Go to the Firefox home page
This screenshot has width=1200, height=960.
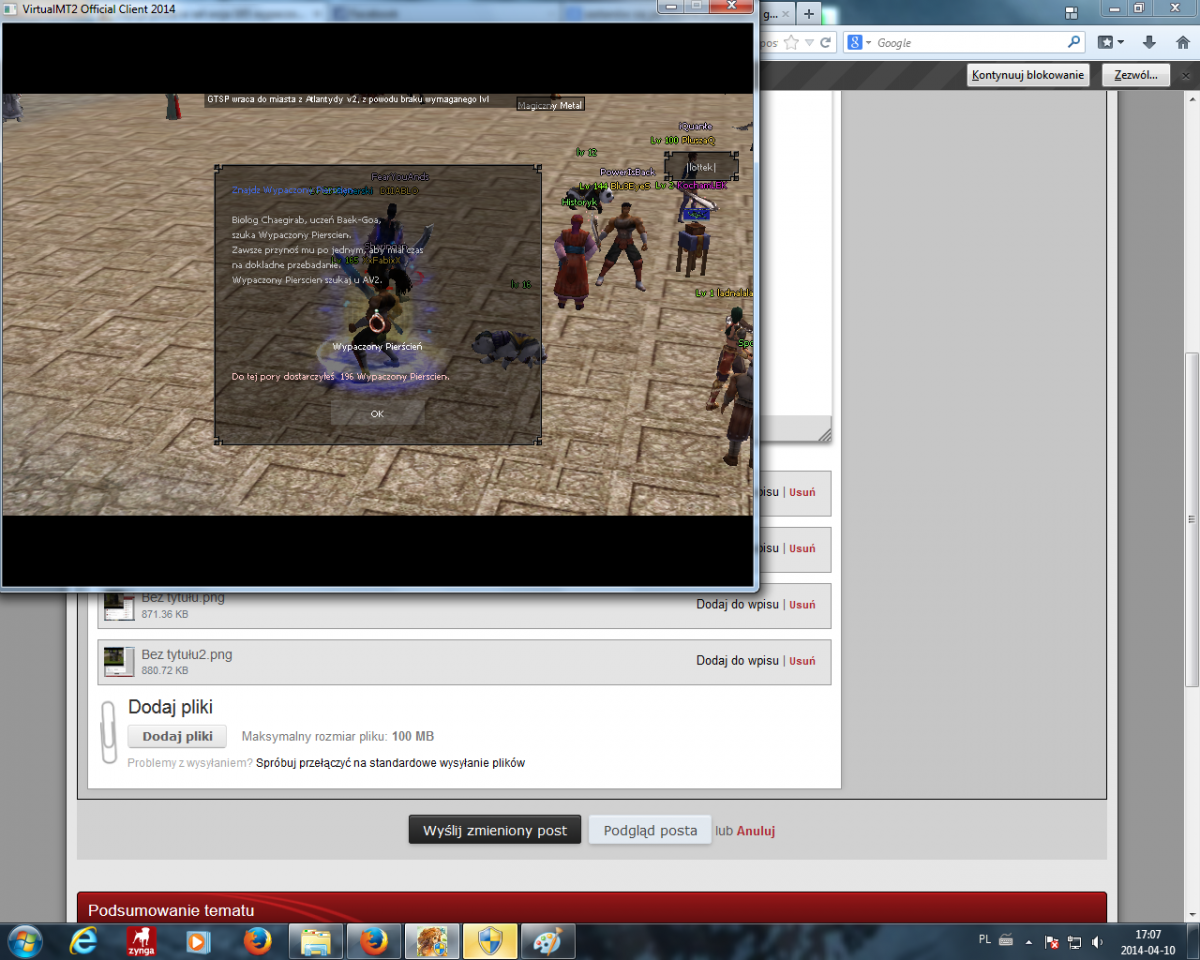[1181, 43]
